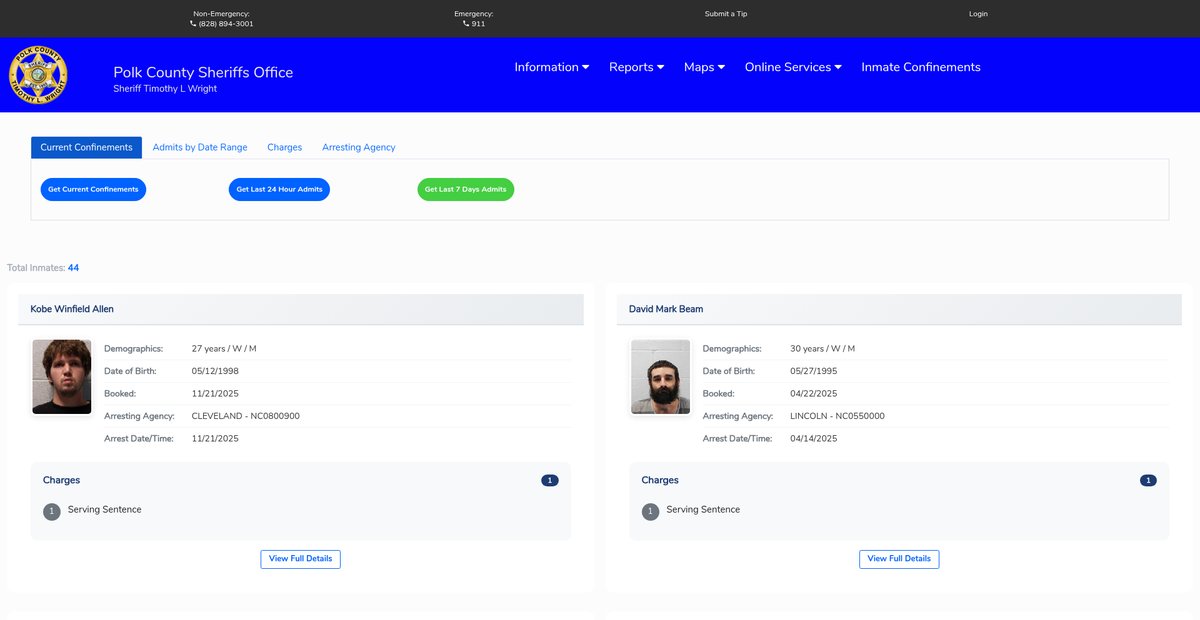Click the green Get Last 7 Days Admits button

(x=465, y=190)
